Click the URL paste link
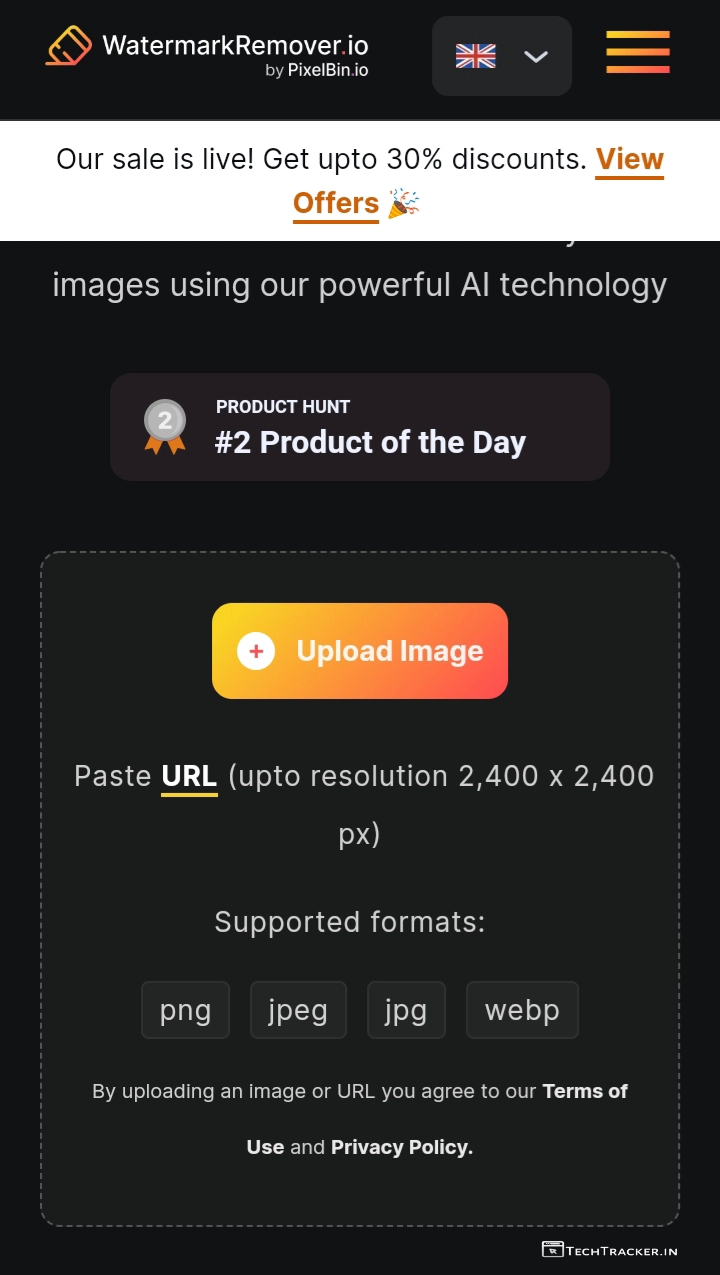The width and height of the screenshot is (720, 1275). pos(189,776)
